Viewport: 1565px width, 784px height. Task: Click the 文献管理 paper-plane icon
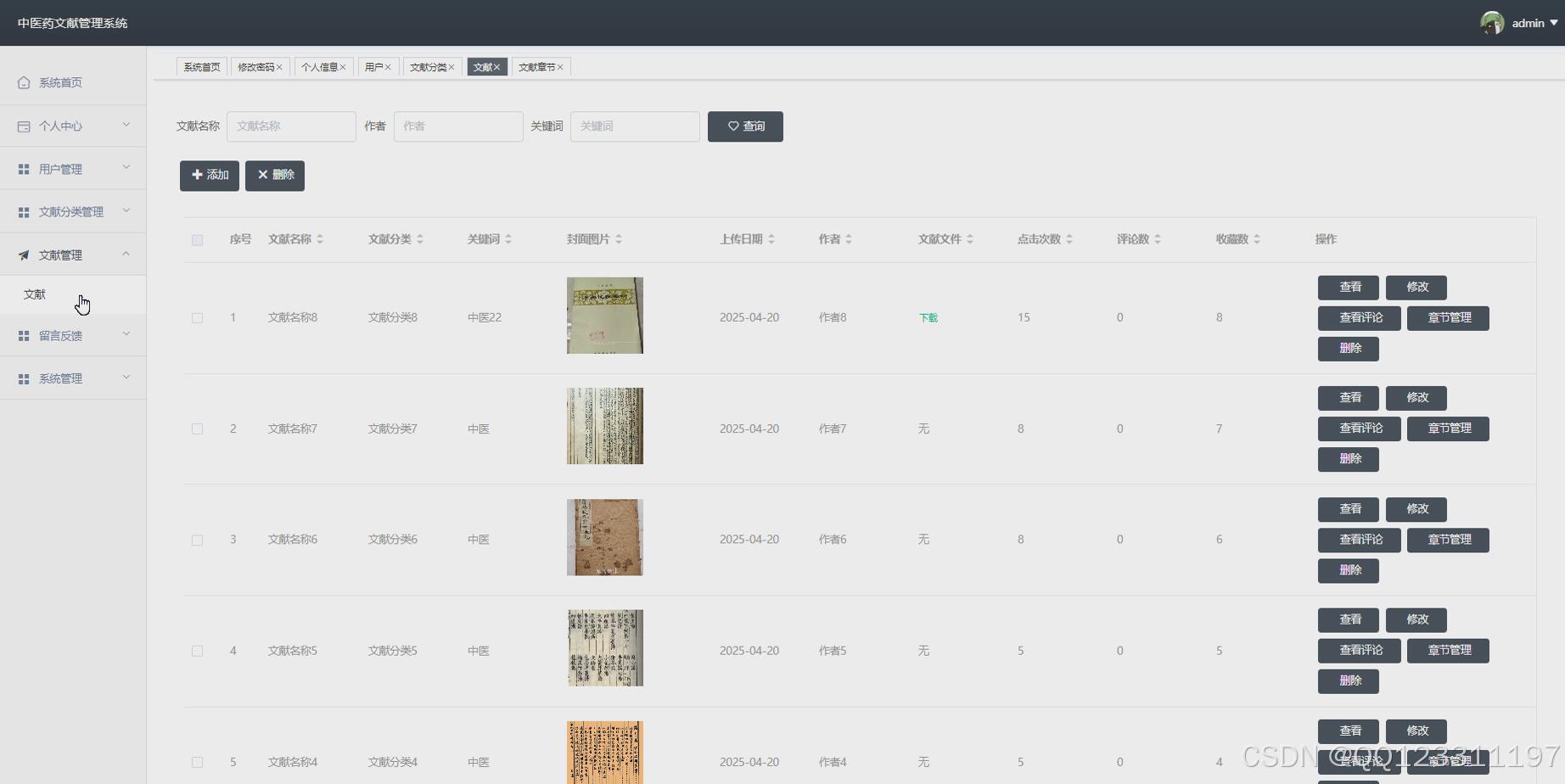[x=23, y=254]
